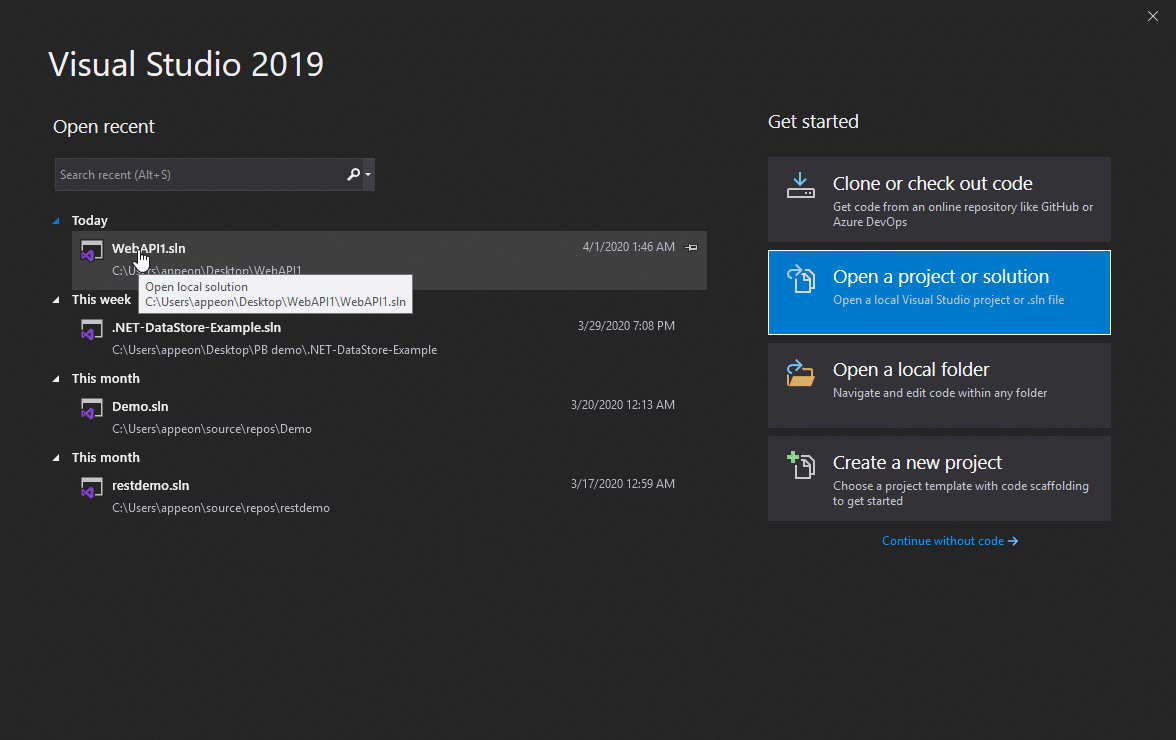Select Open a project or solution
This screenshot has width=1176, height=740.
pyautogui.click(x=939, y=292)
